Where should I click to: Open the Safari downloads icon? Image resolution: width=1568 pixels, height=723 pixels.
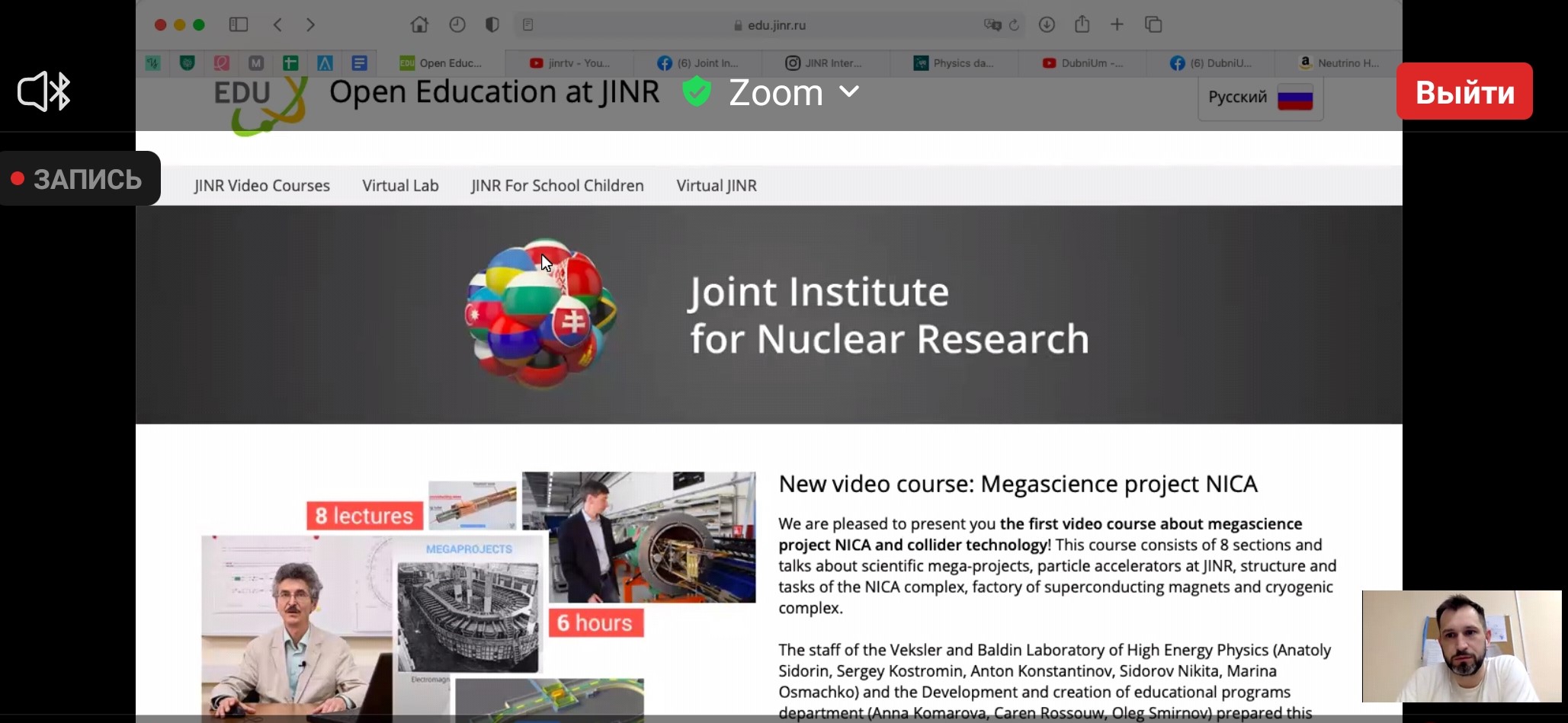1047,25
